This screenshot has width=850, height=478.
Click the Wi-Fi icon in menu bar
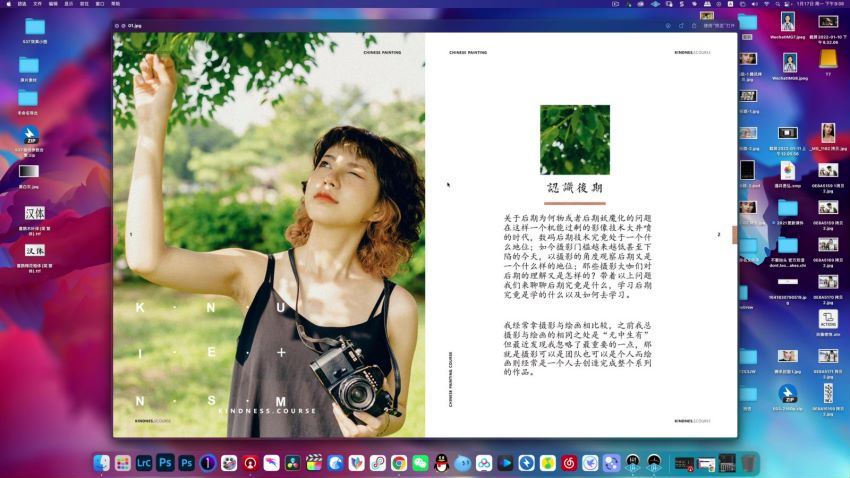pos(766,4)
